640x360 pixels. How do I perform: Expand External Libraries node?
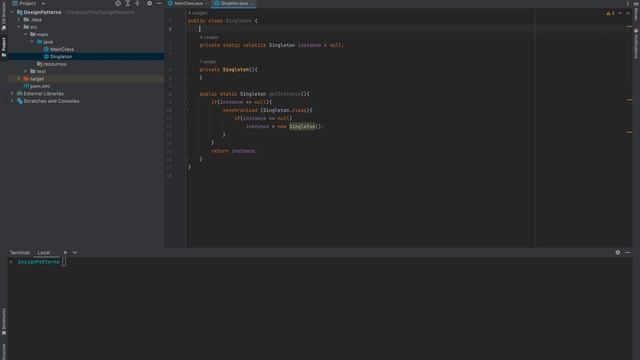(x=12, y=93)
